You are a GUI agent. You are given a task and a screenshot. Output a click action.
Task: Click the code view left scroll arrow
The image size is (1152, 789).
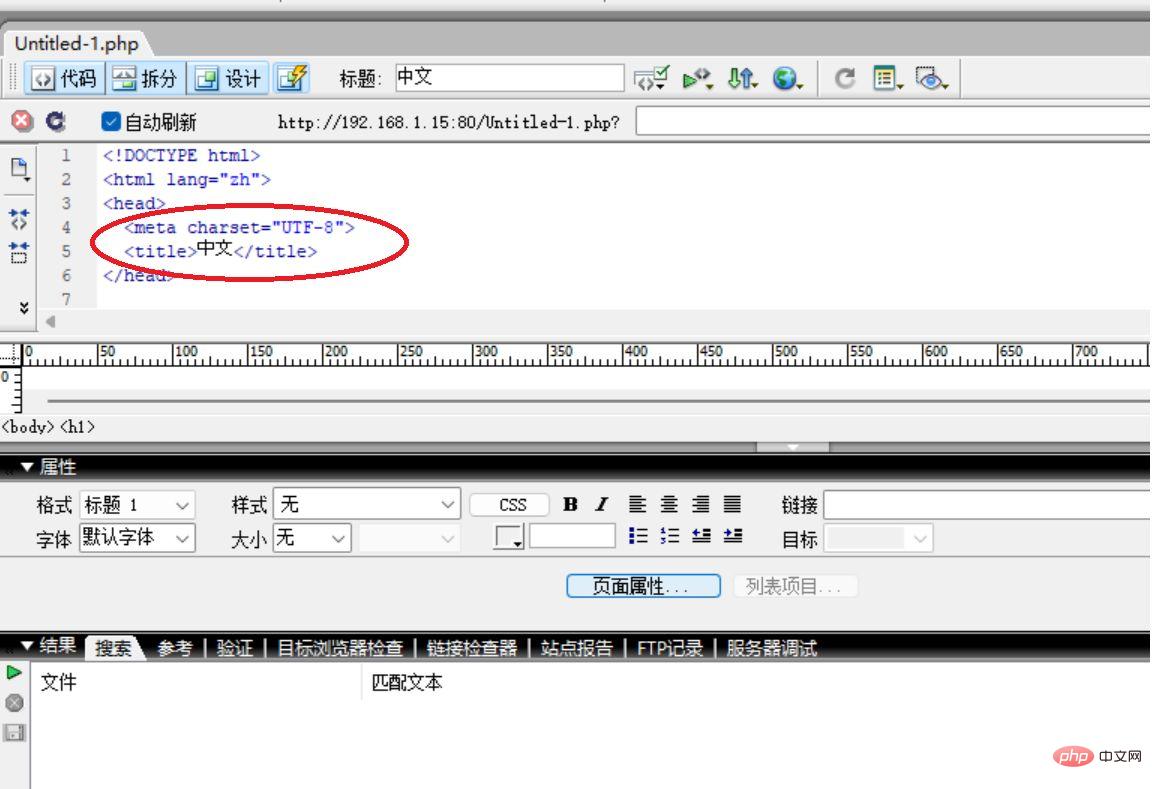point(50,321)
